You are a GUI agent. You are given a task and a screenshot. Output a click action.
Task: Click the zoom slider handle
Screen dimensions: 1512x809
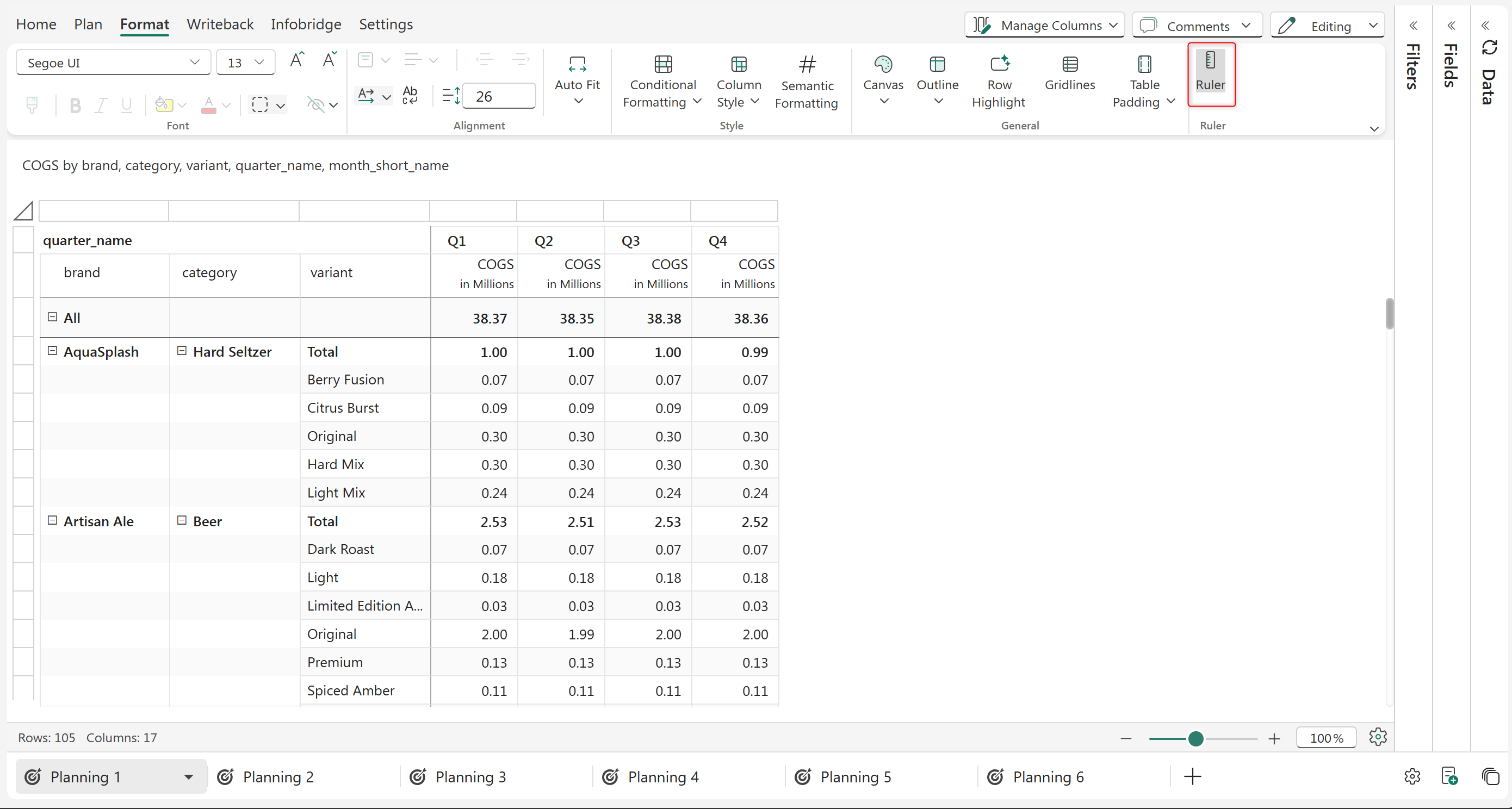click(x=1195, y=738)
